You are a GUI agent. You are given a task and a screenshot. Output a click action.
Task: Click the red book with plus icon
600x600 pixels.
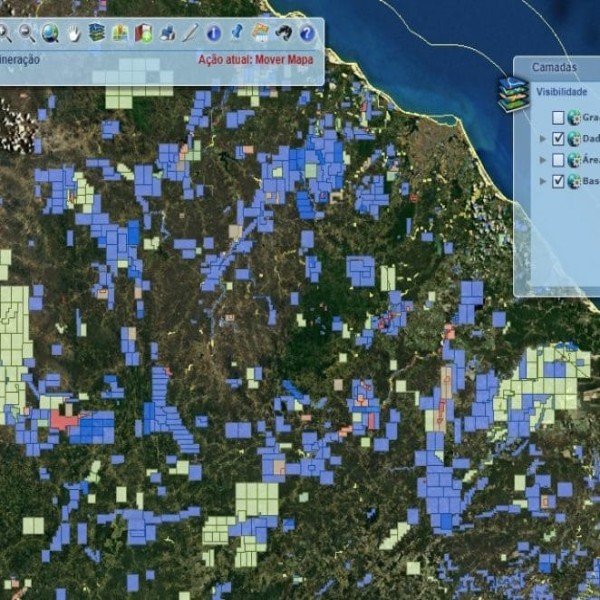[x=143, y=33]
